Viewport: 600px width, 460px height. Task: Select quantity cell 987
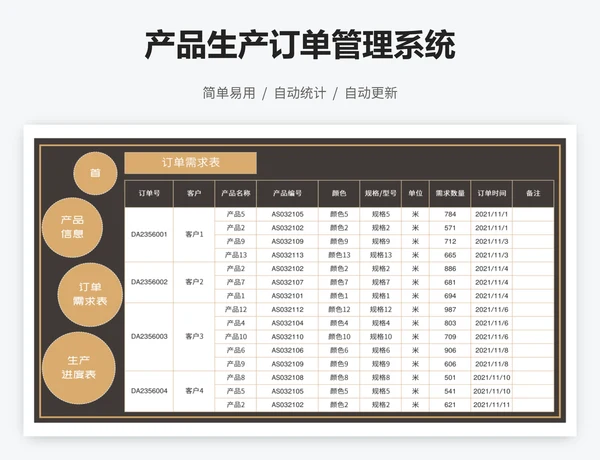tap(450, 310)
